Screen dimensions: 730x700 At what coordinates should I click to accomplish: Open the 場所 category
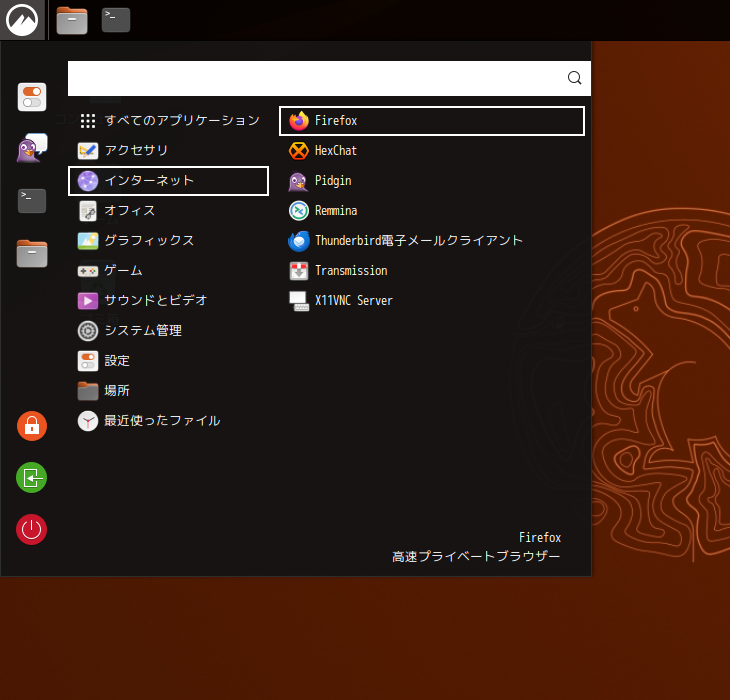pos(169,390)
